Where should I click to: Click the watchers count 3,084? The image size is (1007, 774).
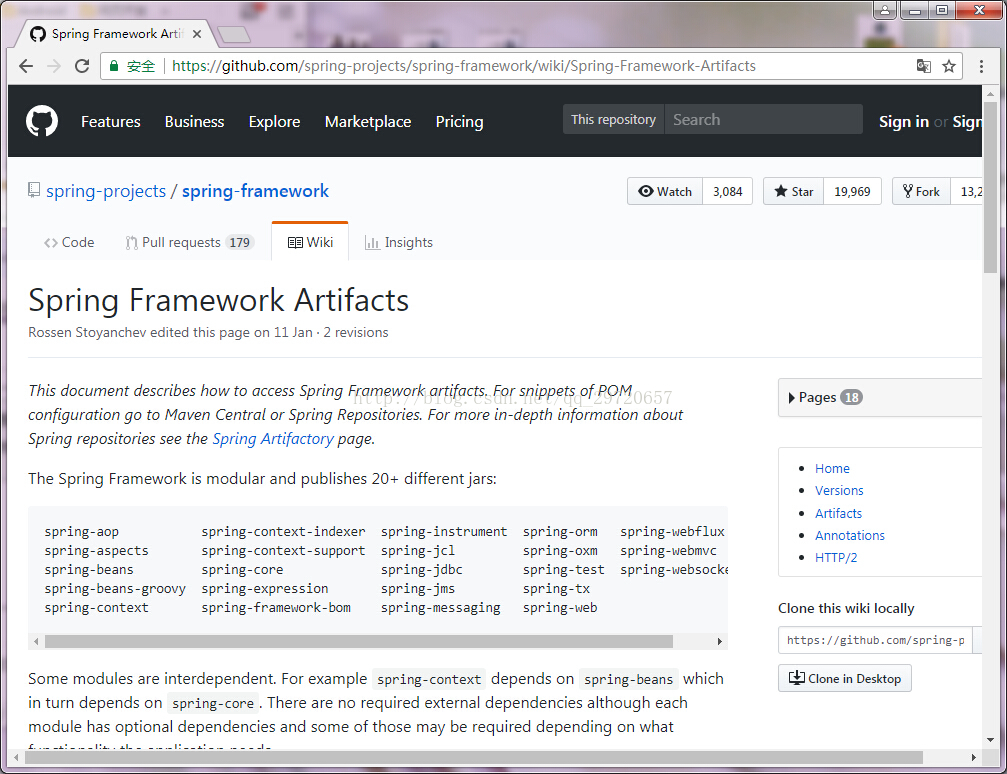(728, 191)
